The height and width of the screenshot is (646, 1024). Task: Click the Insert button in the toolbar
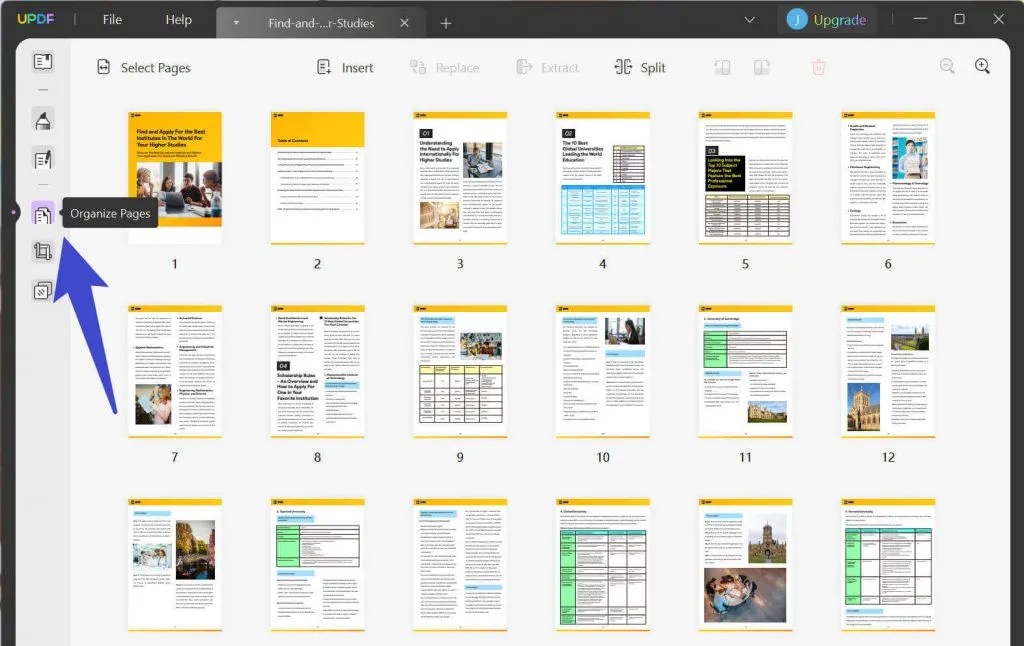click(x=344, y=67)
